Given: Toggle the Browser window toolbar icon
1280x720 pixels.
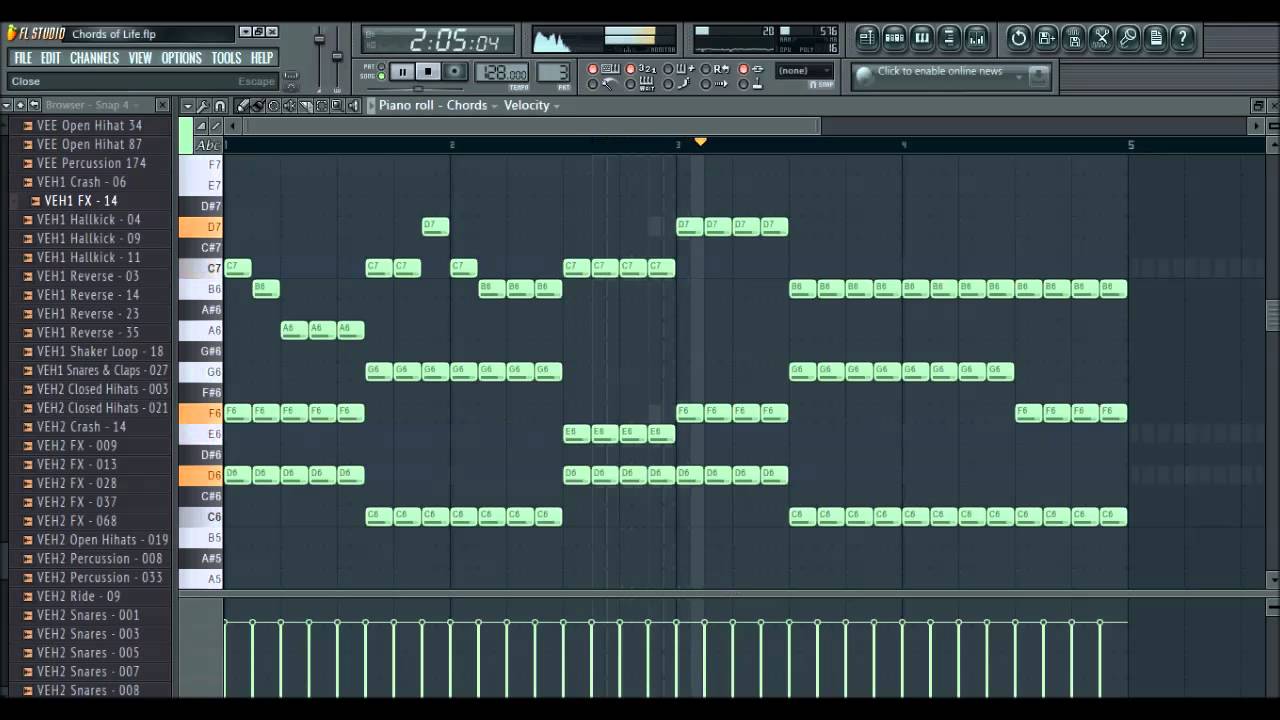Looking at the screenshot, I should pos(949,38).
